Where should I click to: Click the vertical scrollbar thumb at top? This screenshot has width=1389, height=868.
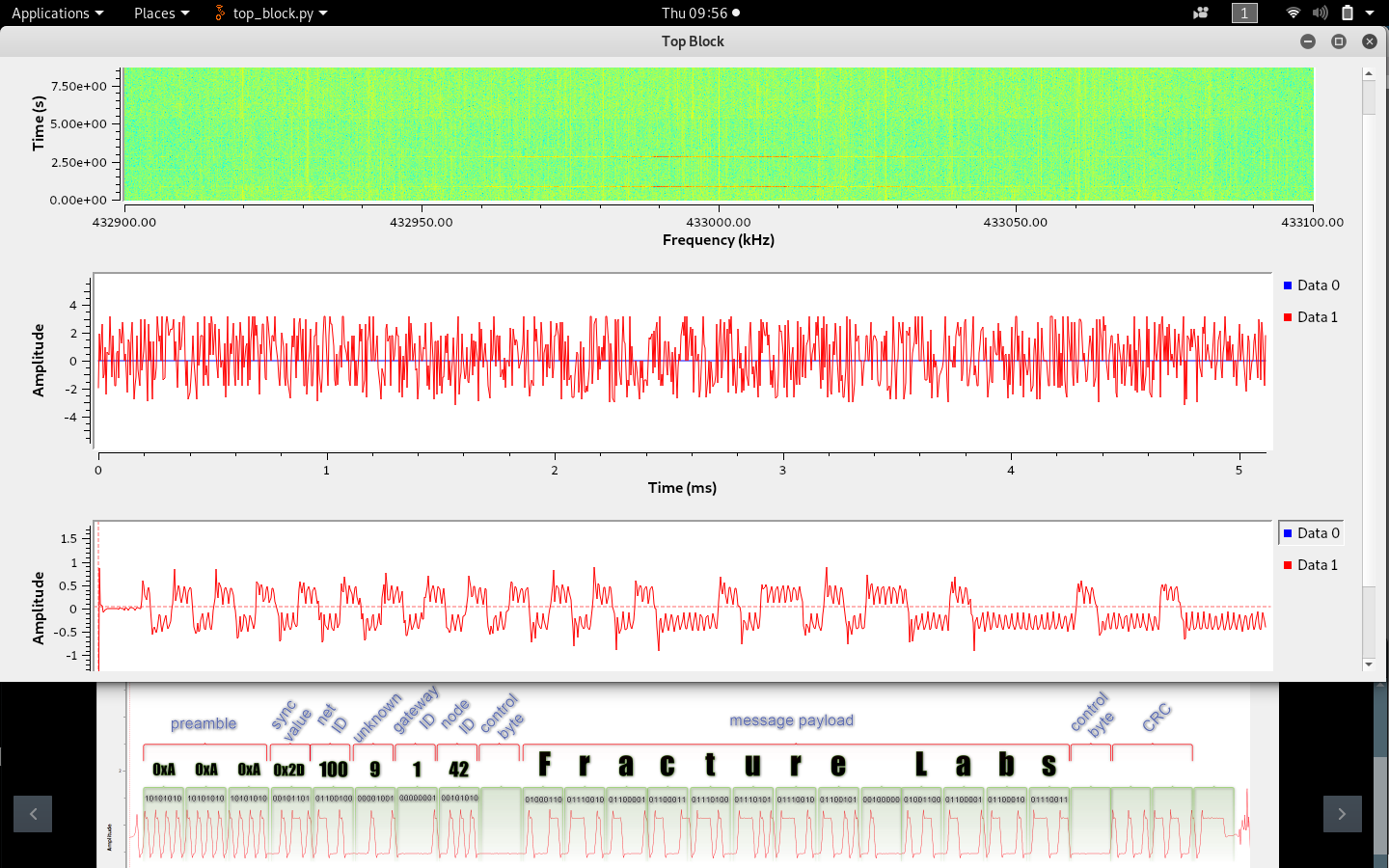click(1369, 97)
